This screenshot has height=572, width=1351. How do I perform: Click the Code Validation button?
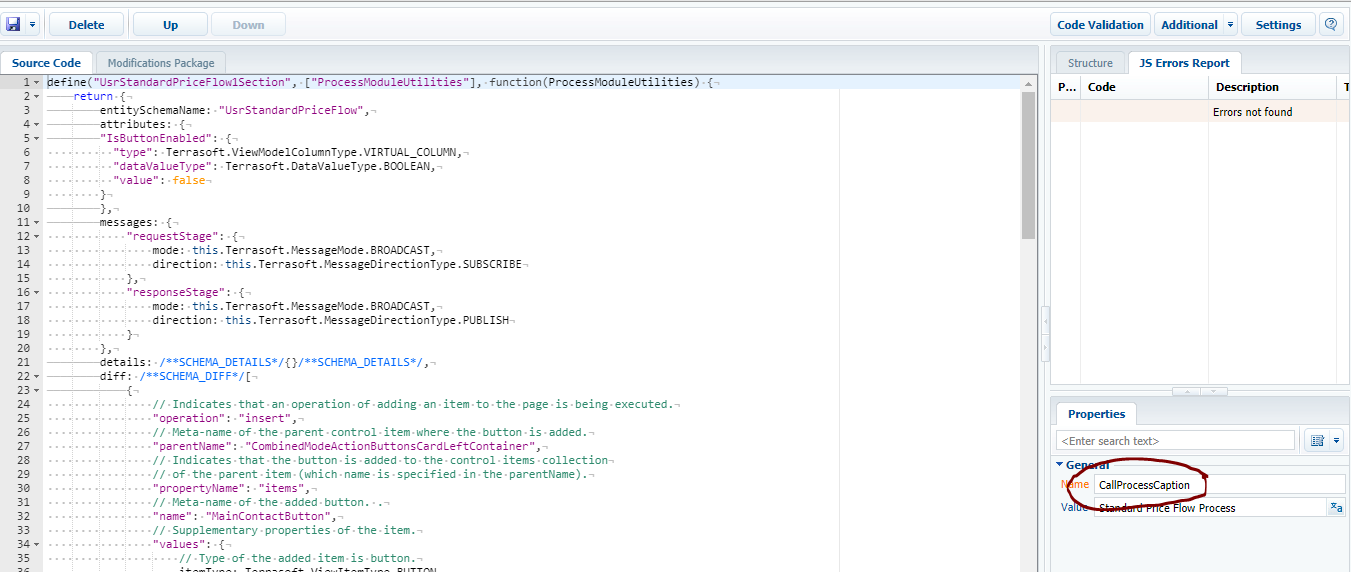coord(1100,24)
